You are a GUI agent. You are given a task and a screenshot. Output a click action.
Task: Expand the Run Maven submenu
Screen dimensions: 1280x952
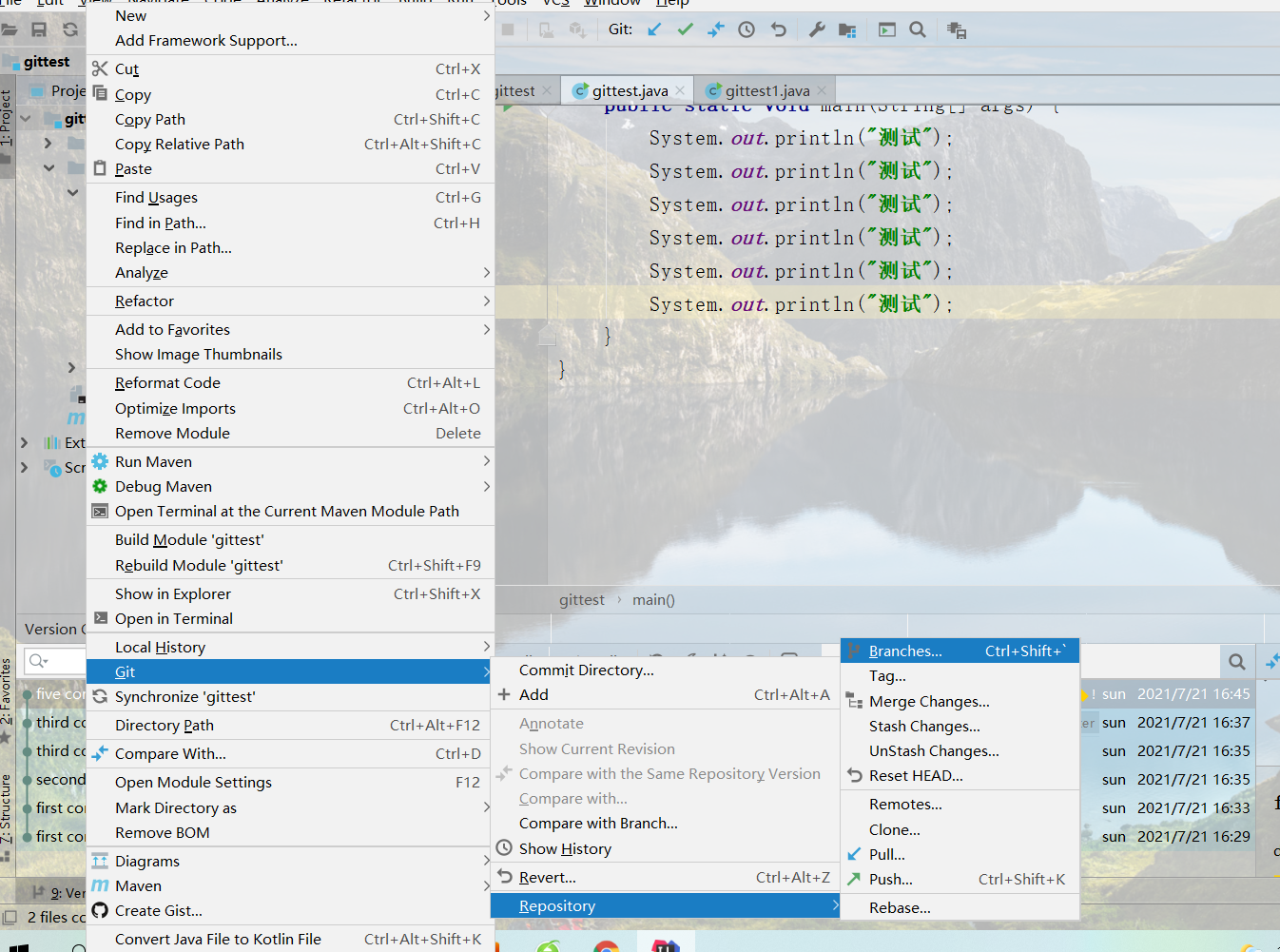(x=290, y=461)
